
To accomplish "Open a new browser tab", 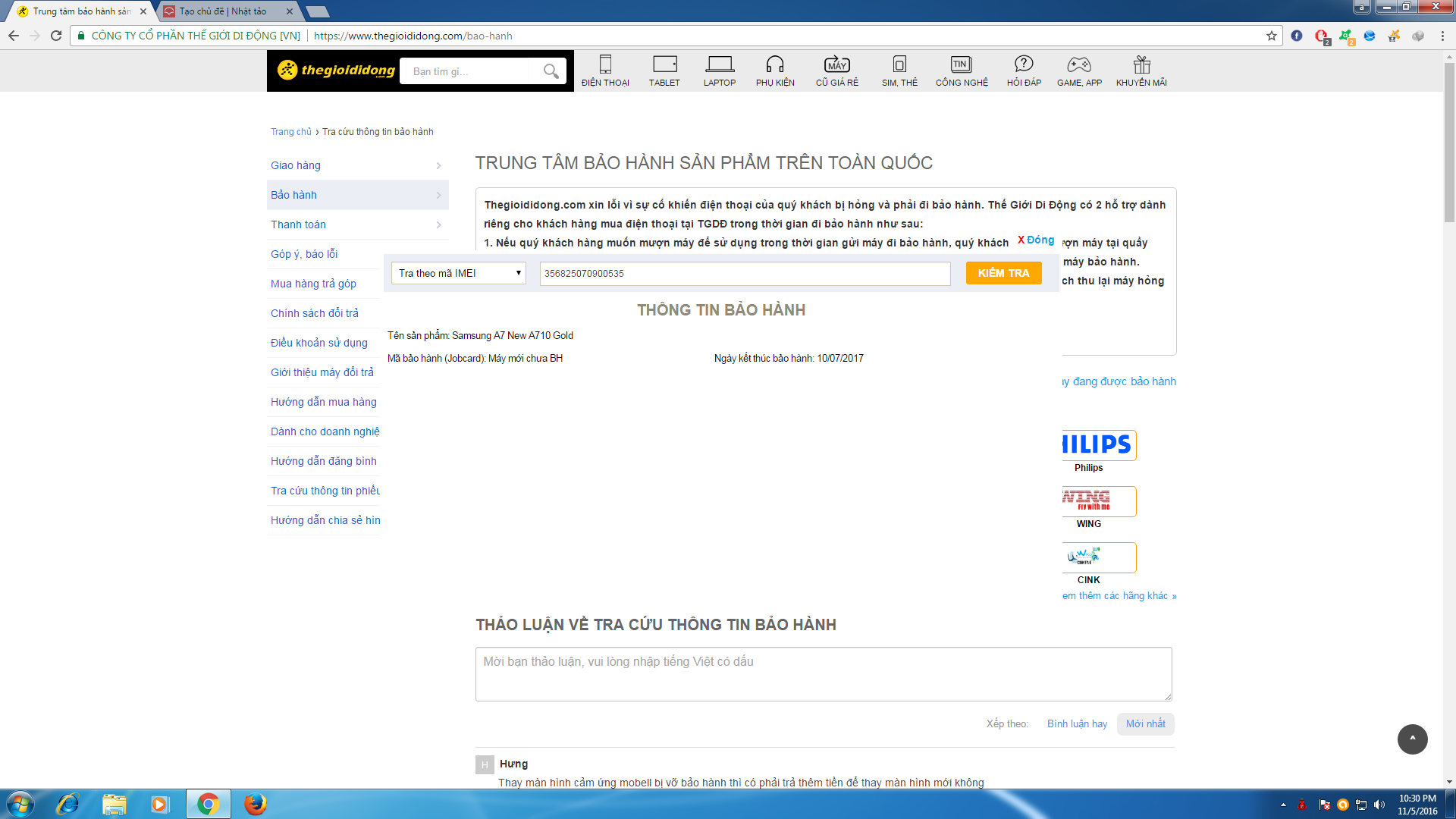I will pos(317,11).
